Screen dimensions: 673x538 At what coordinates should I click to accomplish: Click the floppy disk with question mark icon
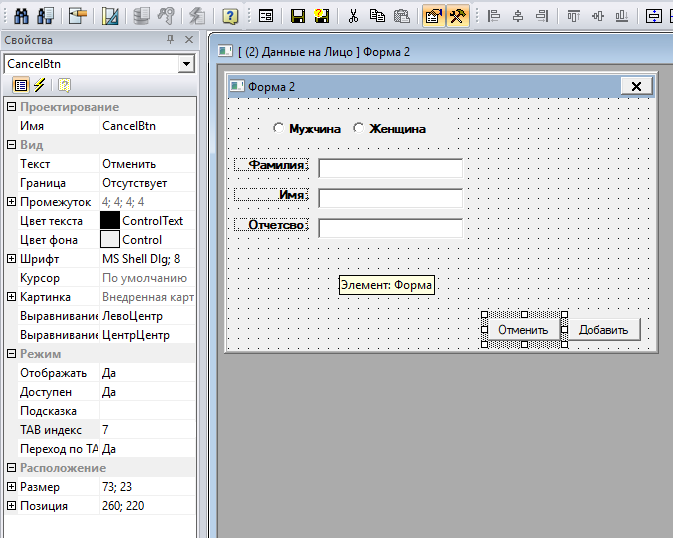coord(321,16)
